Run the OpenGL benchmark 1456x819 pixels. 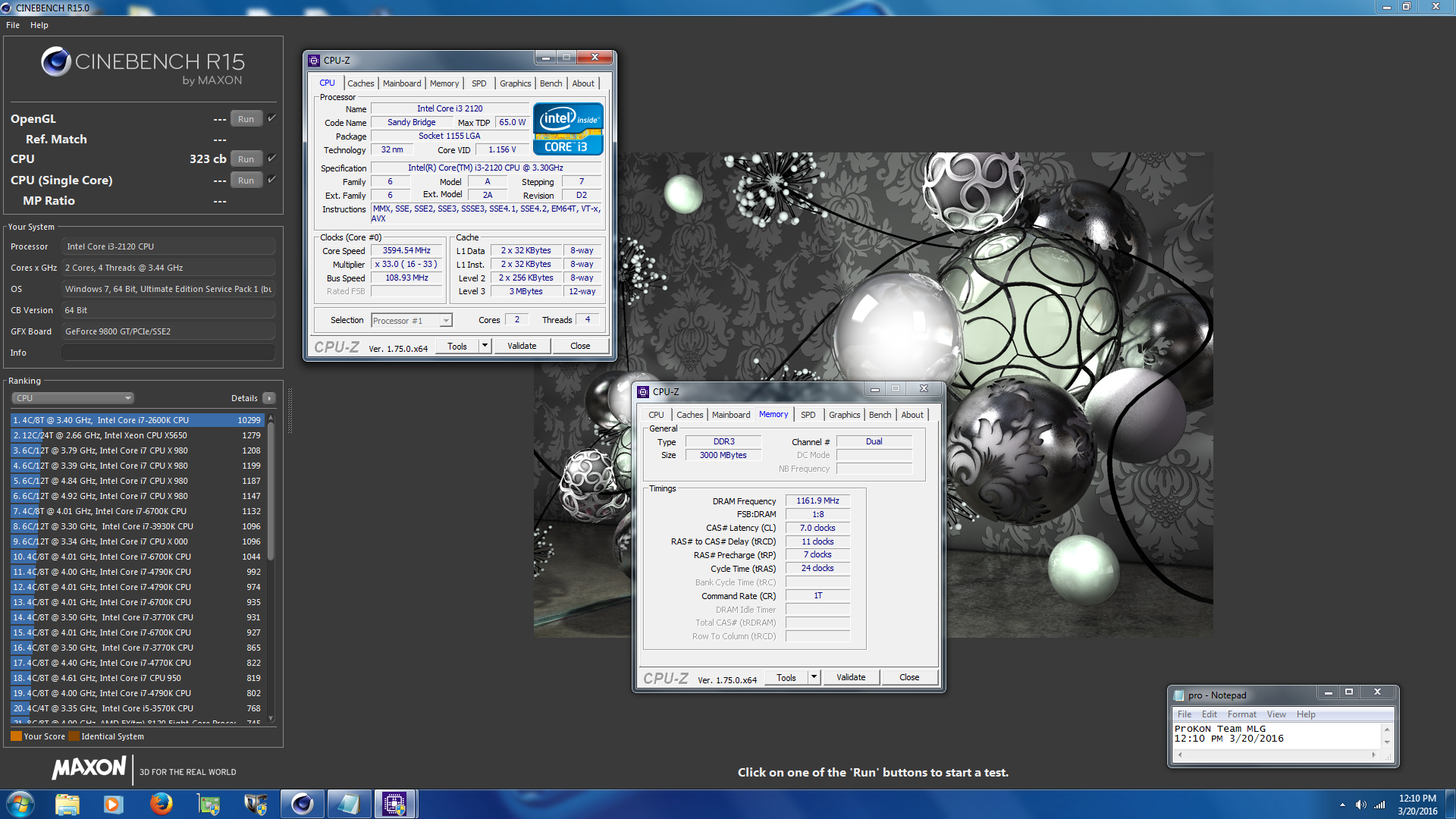click(x=246, y=118)
